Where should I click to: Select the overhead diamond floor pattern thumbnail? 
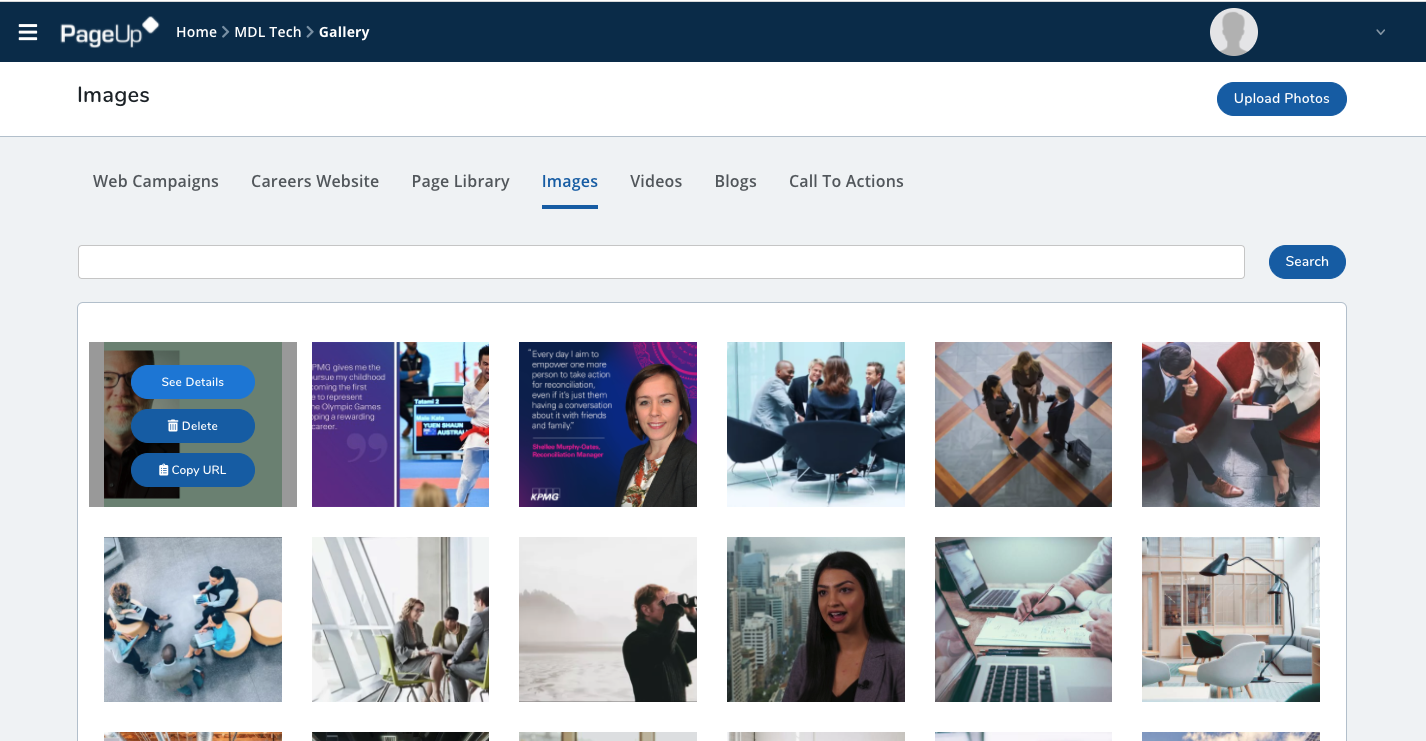pyautogui.click(x=1023, y=424)
